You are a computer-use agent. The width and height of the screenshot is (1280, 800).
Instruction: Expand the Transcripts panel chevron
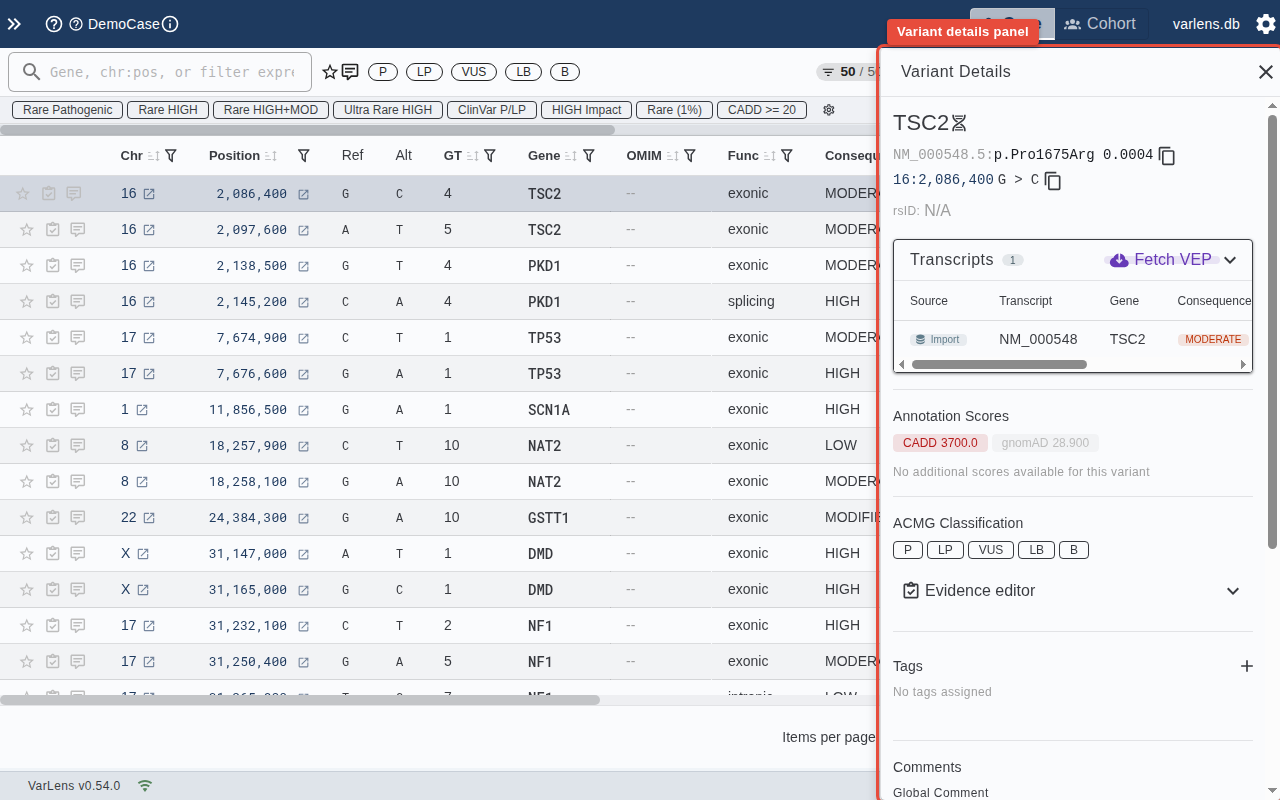[x=1230, y=259]
